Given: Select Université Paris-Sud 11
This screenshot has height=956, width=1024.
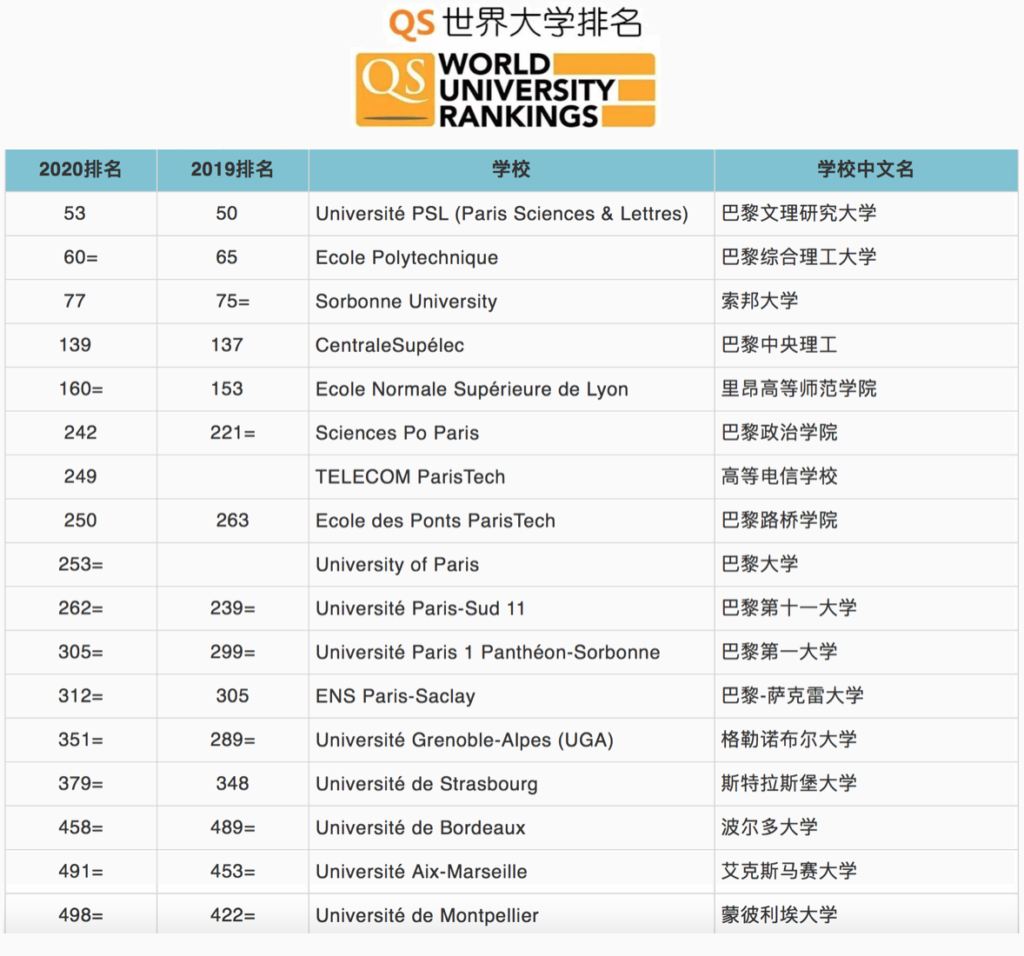Looking at the screenshot, I should point(420,608).
